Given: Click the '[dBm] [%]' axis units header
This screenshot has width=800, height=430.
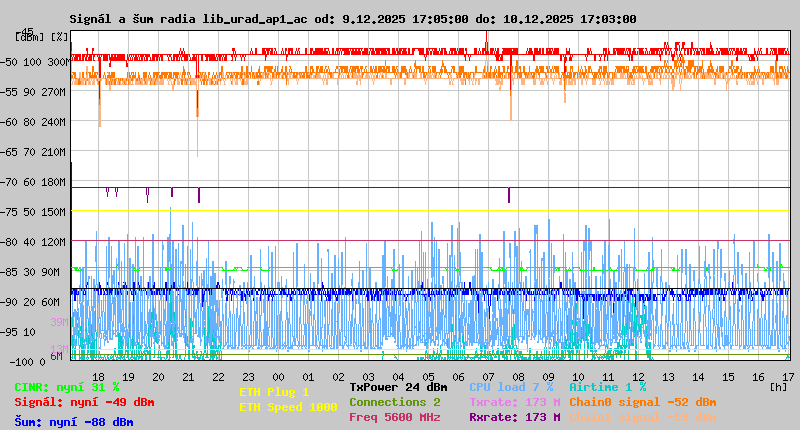Looking at the screenshot, I should tap(42, 36).
